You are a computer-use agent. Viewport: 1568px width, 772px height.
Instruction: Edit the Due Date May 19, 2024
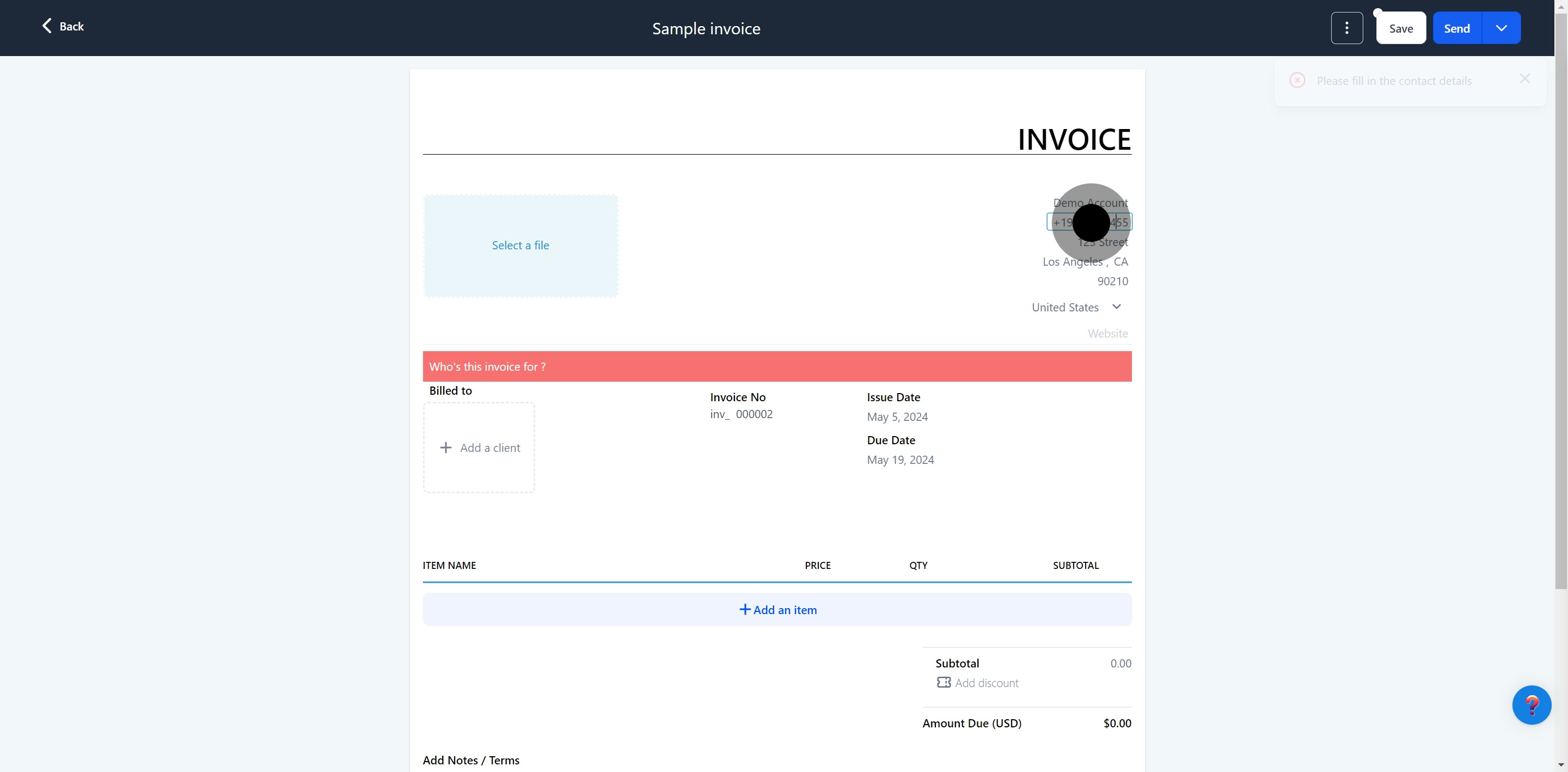coord(901,459)
